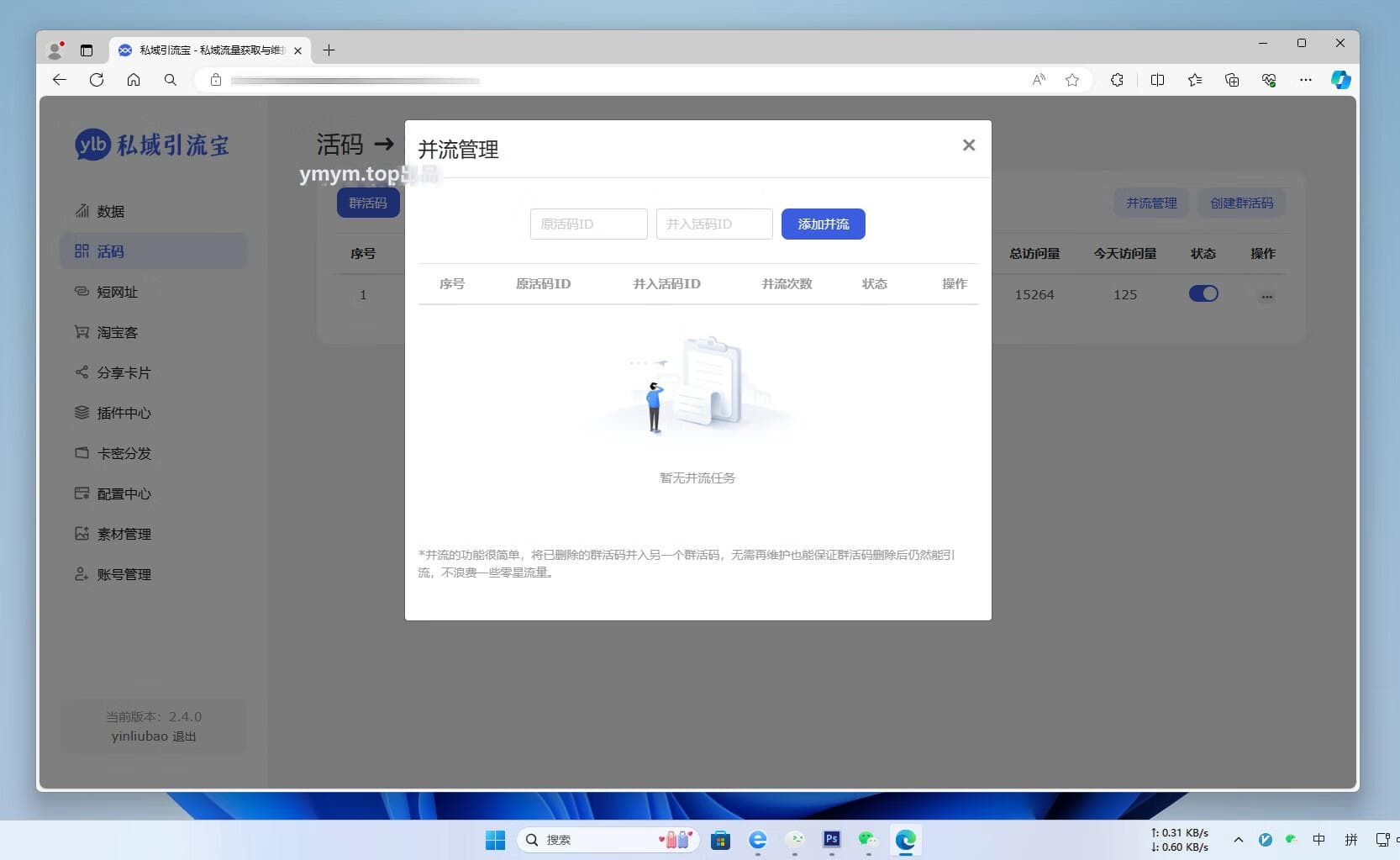Click the 总访问量 value 15264
The image size is (1400, 860).
coord(1034,295)
